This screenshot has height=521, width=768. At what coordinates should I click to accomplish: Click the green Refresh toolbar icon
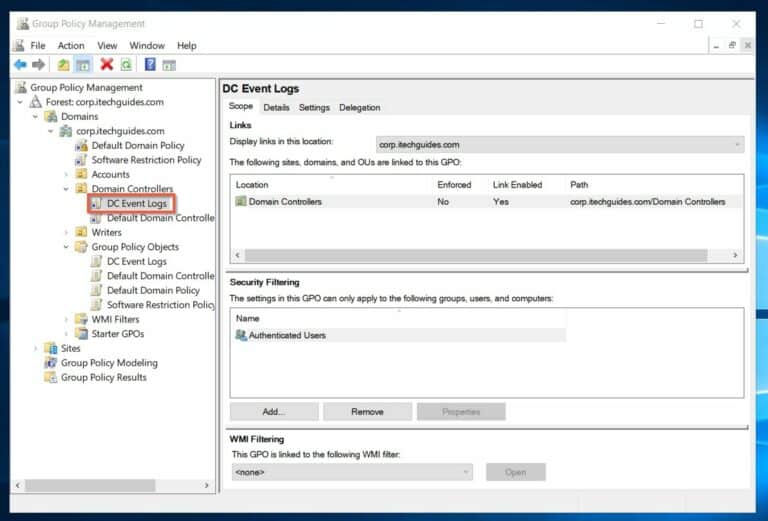point(126,65)
